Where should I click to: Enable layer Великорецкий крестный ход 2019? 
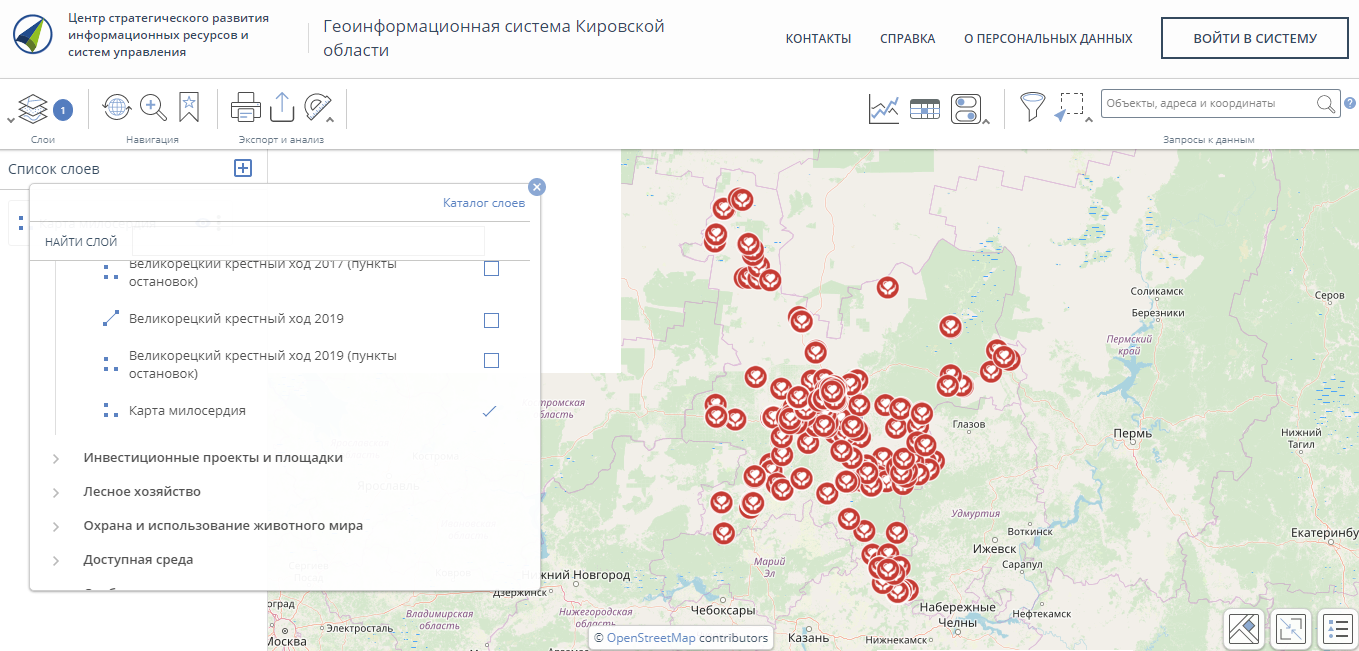[490, 320]
